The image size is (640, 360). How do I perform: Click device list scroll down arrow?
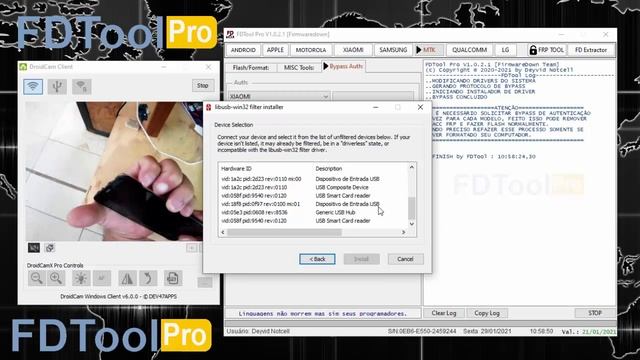[x=411, y=224]
